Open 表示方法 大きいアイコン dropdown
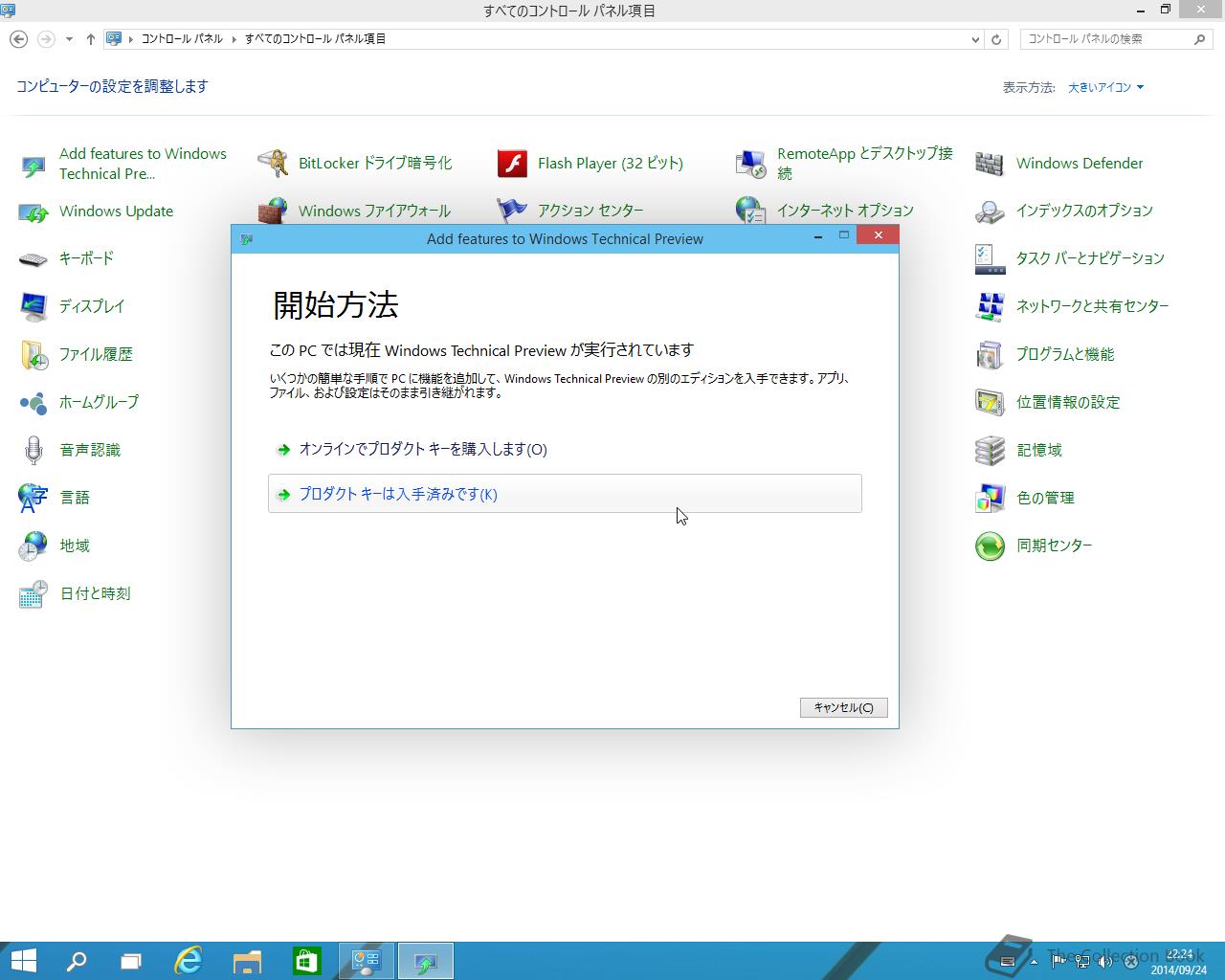1225x980 pixels. (1106, 87)
